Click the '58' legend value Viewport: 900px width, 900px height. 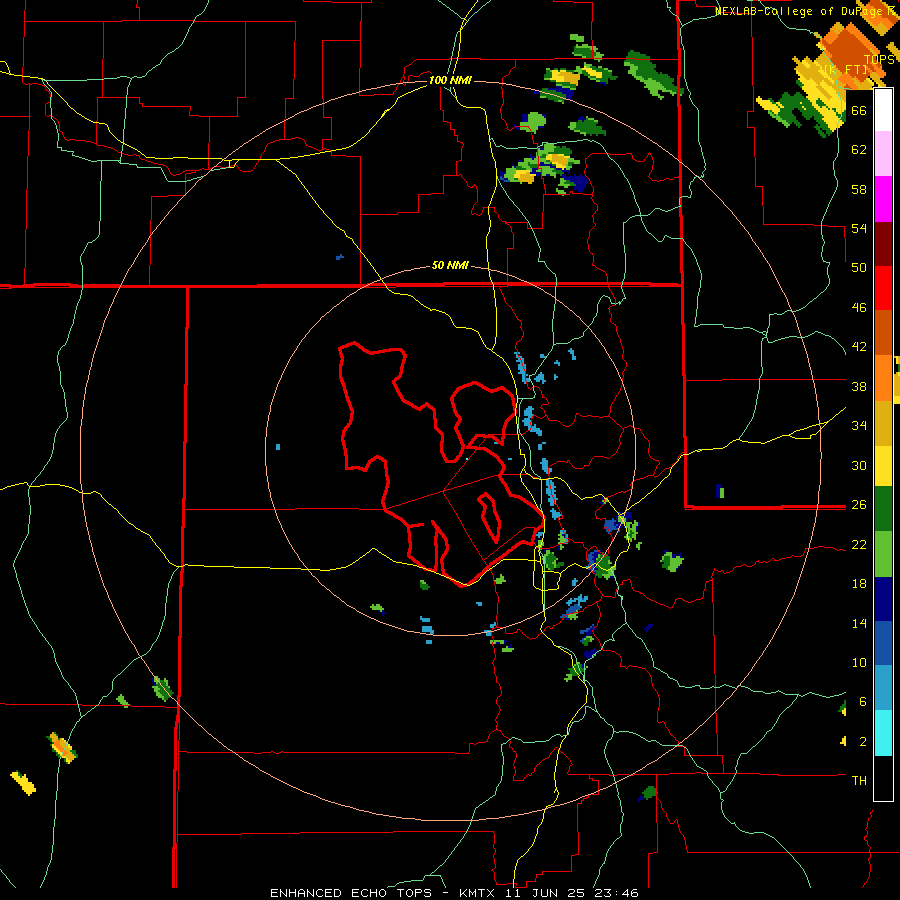tap(859, 189)
